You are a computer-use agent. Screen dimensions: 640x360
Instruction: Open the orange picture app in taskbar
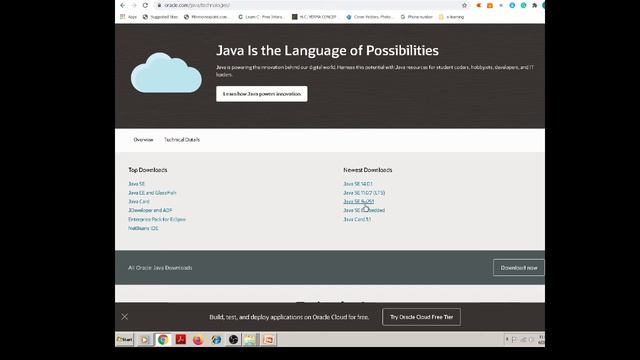(269, 340)
